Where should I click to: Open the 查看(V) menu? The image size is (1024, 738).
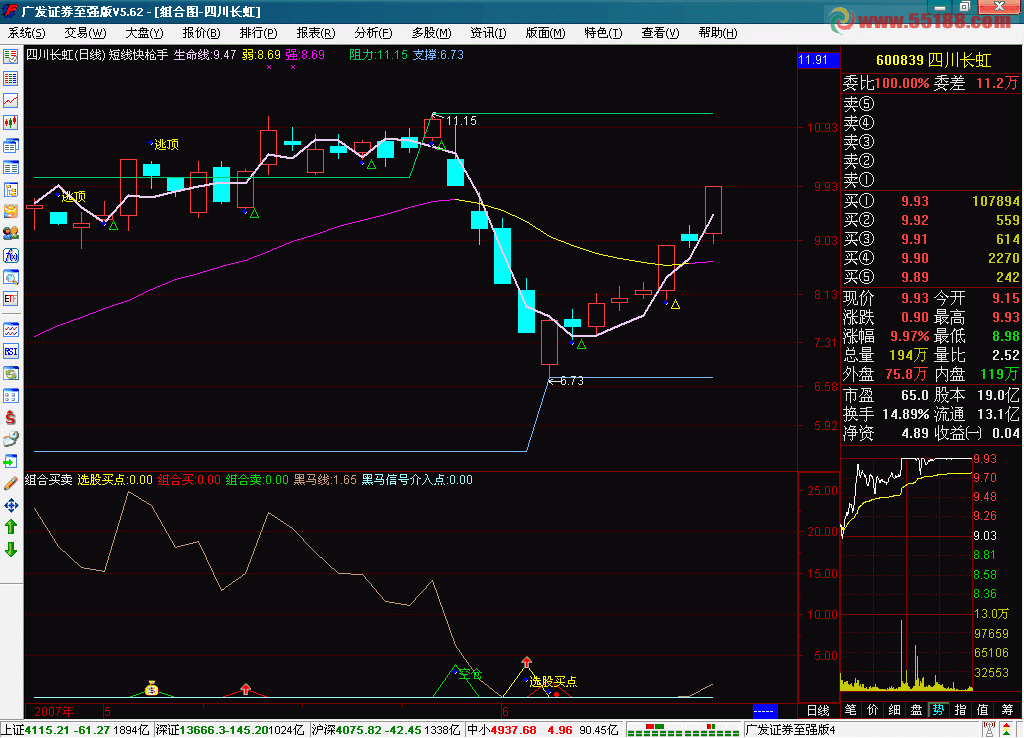pos(660,33)
